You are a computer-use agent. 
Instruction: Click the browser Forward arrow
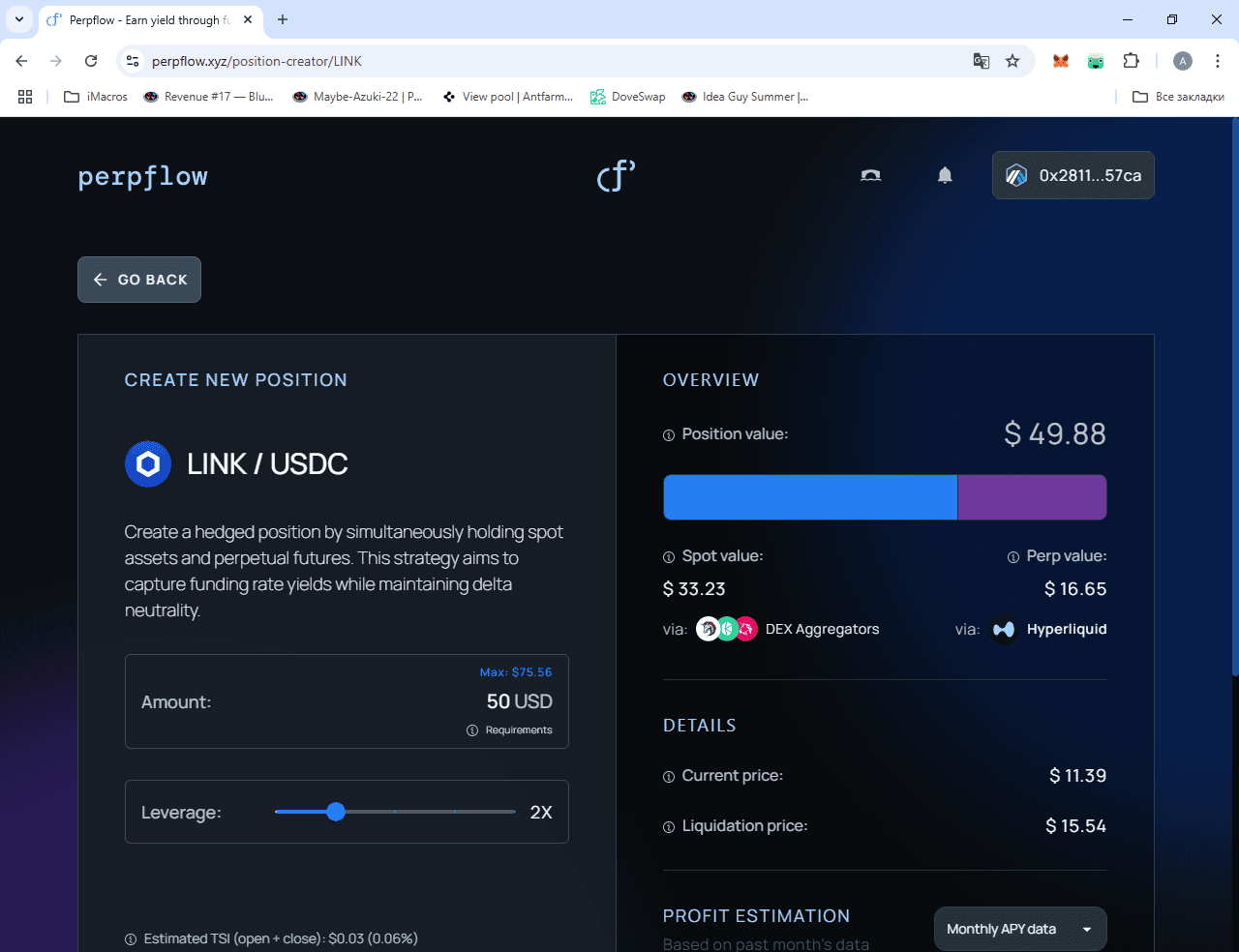coord(56,61)
